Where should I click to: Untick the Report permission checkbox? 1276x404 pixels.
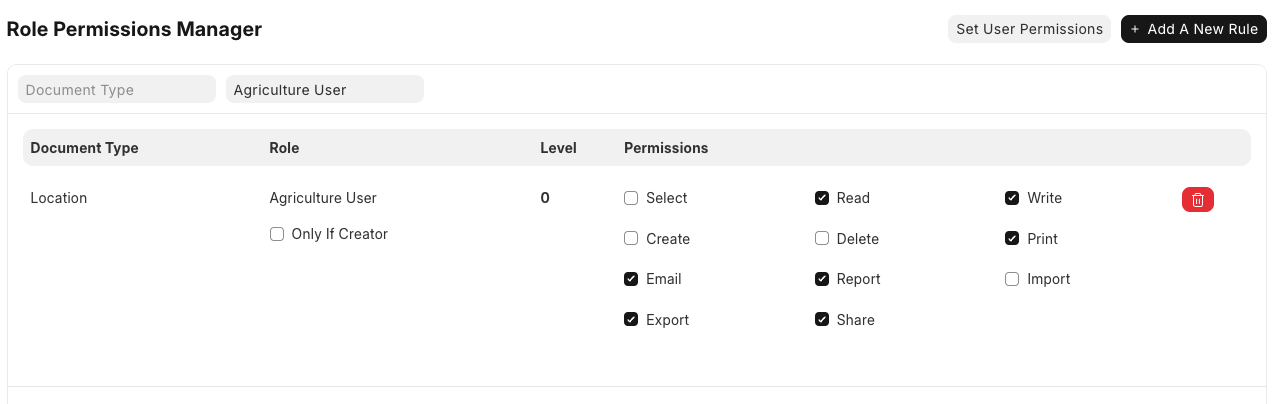click(822, 279)
